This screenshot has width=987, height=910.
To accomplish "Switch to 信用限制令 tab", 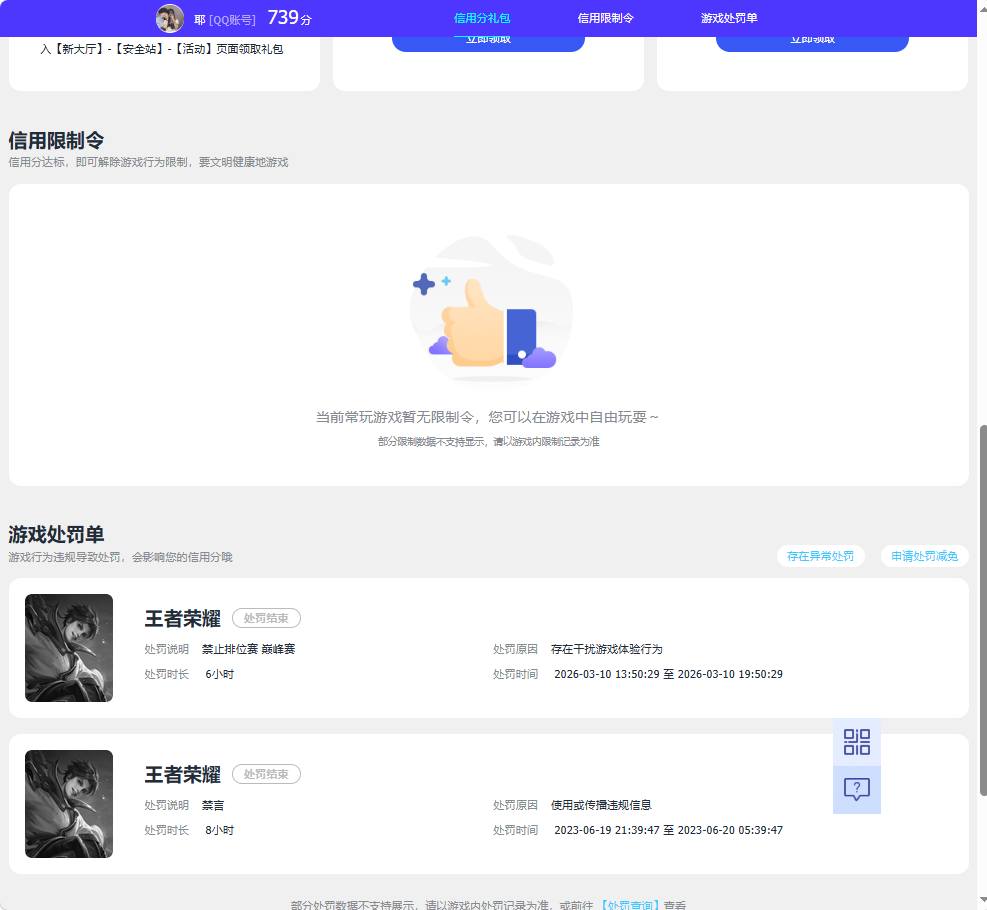I will coord(606,18).
